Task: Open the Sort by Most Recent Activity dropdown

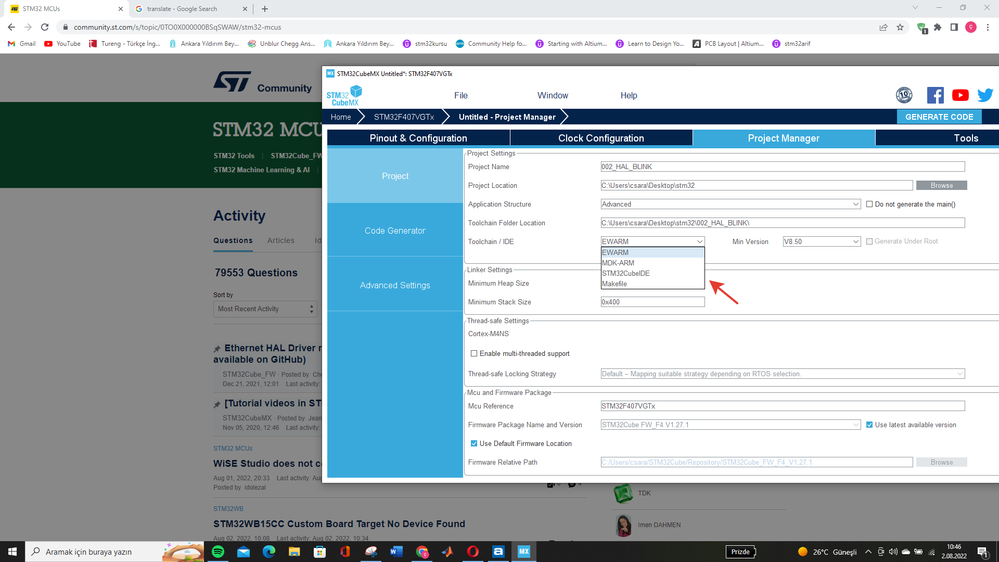Action: tap(264, 309)
